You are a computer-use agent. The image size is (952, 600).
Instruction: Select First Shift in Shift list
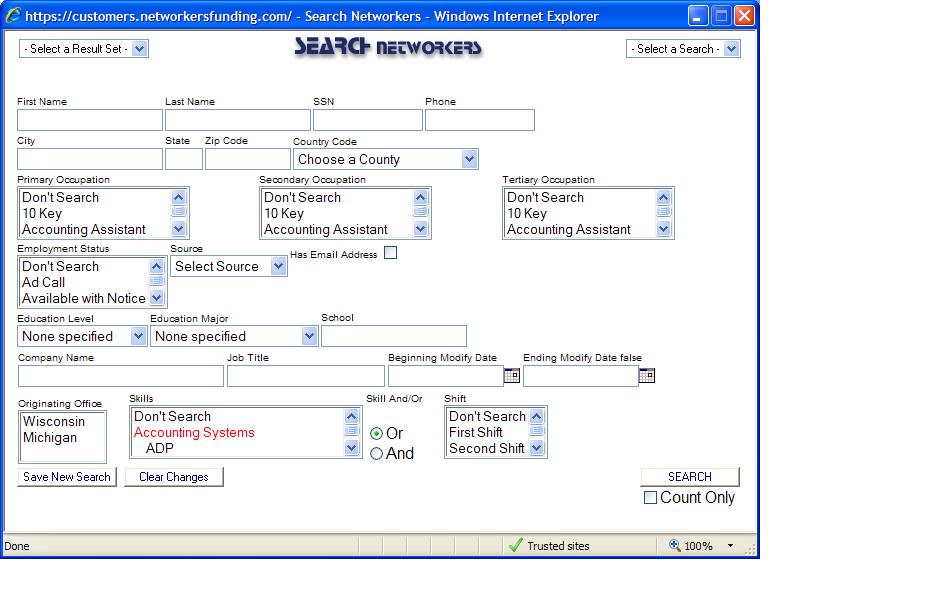[488, 432]
